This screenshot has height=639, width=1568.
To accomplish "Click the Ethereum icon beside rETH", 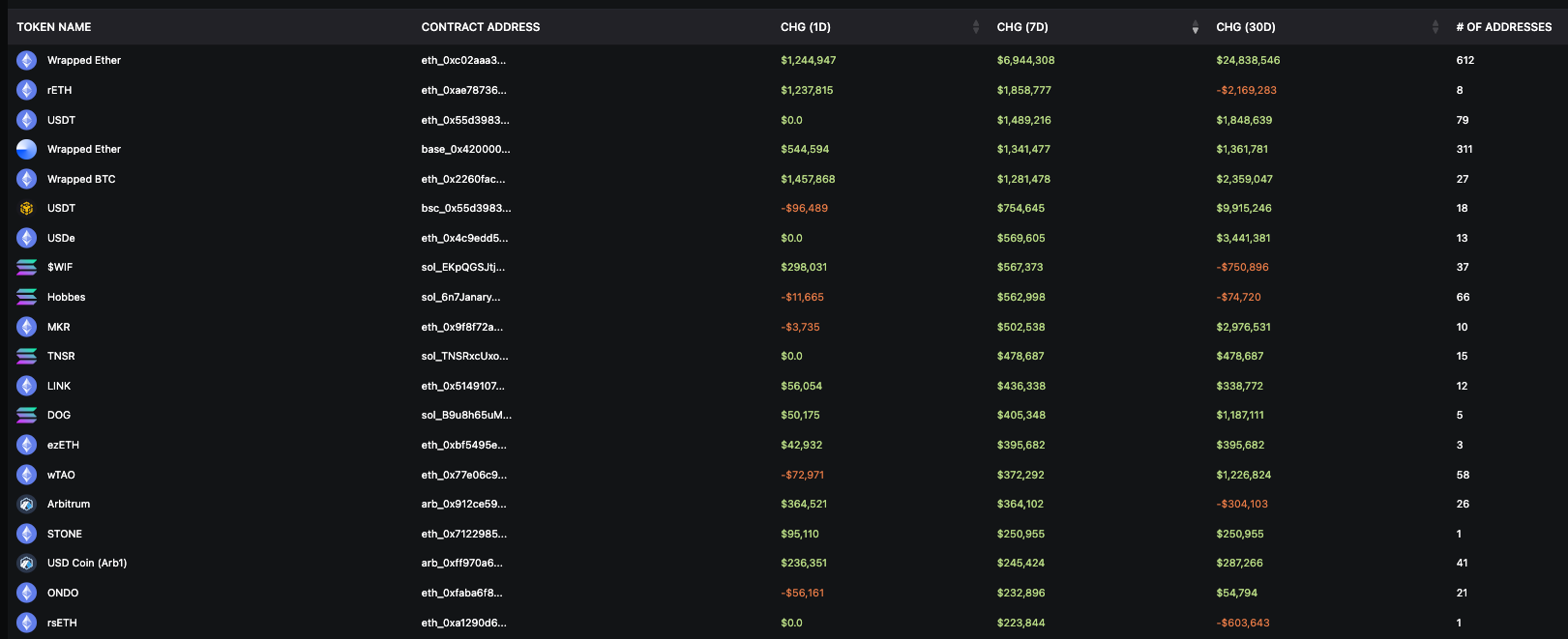I will tap(27, 90).
